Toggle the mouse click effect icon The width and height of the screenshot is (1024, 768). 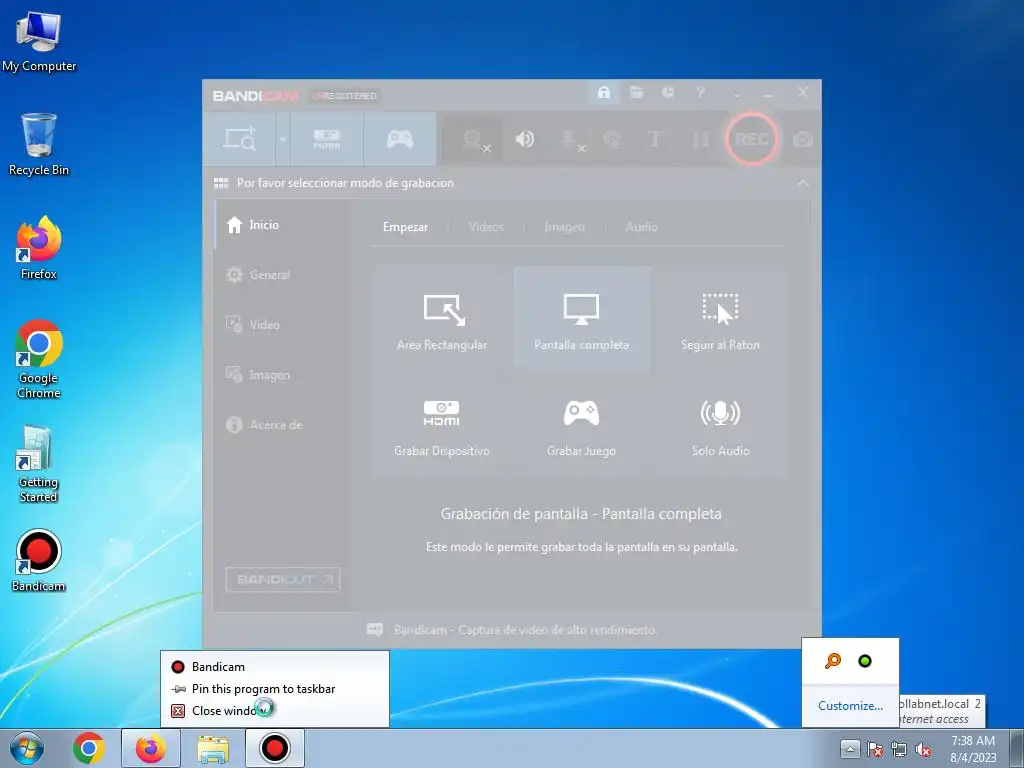pyautogui.click(x=612, y=139)
